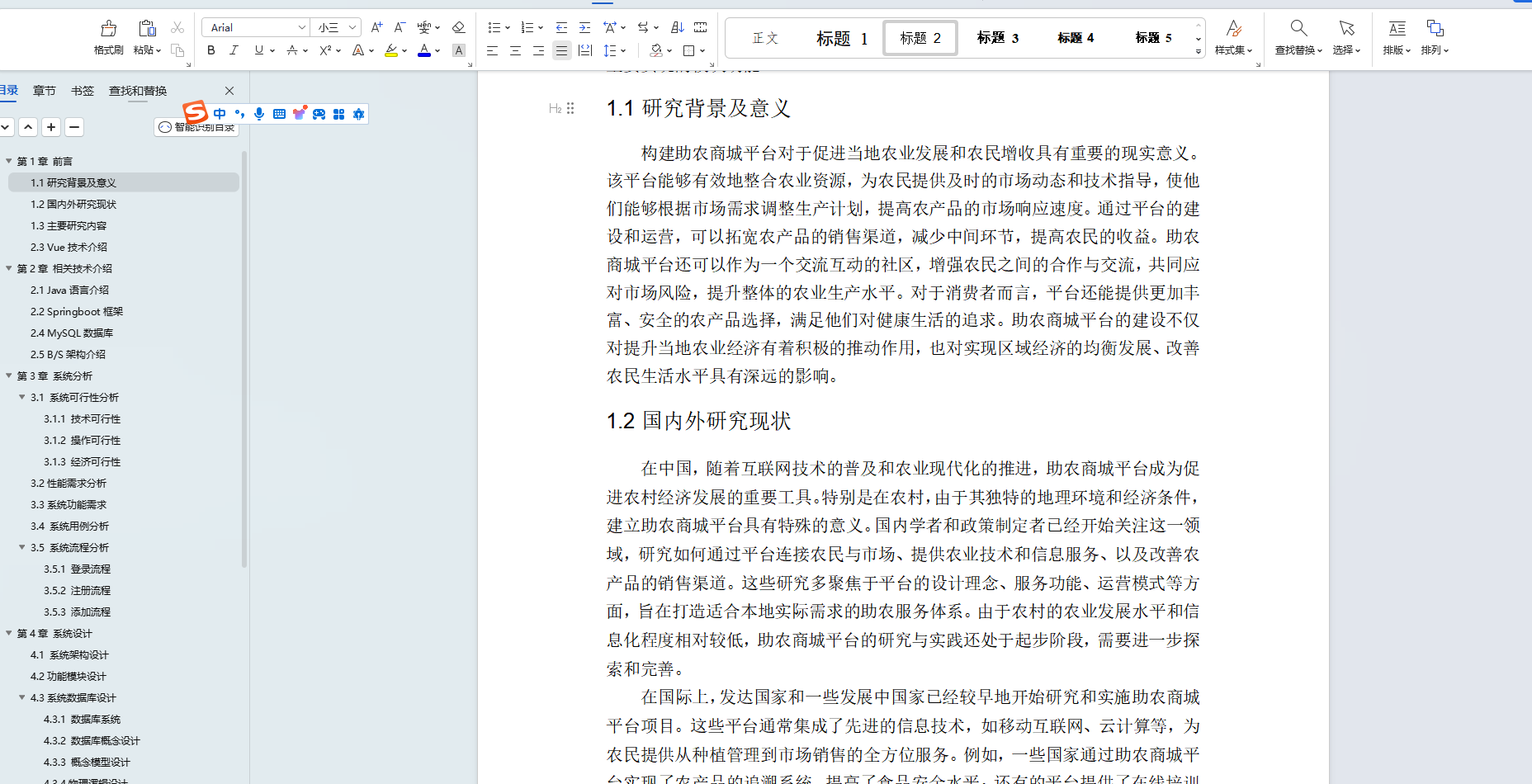This screenshot has width=1532, height=784.
Task: Collapse 第2章 相关技术介绍 node
Action: pos(9,268)
